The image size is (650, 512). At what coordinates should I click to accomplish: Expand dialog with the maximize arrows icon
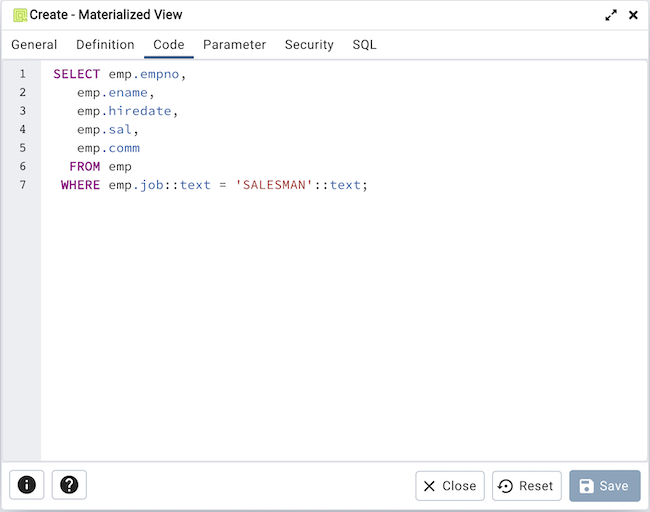click(x=611, y=15)
